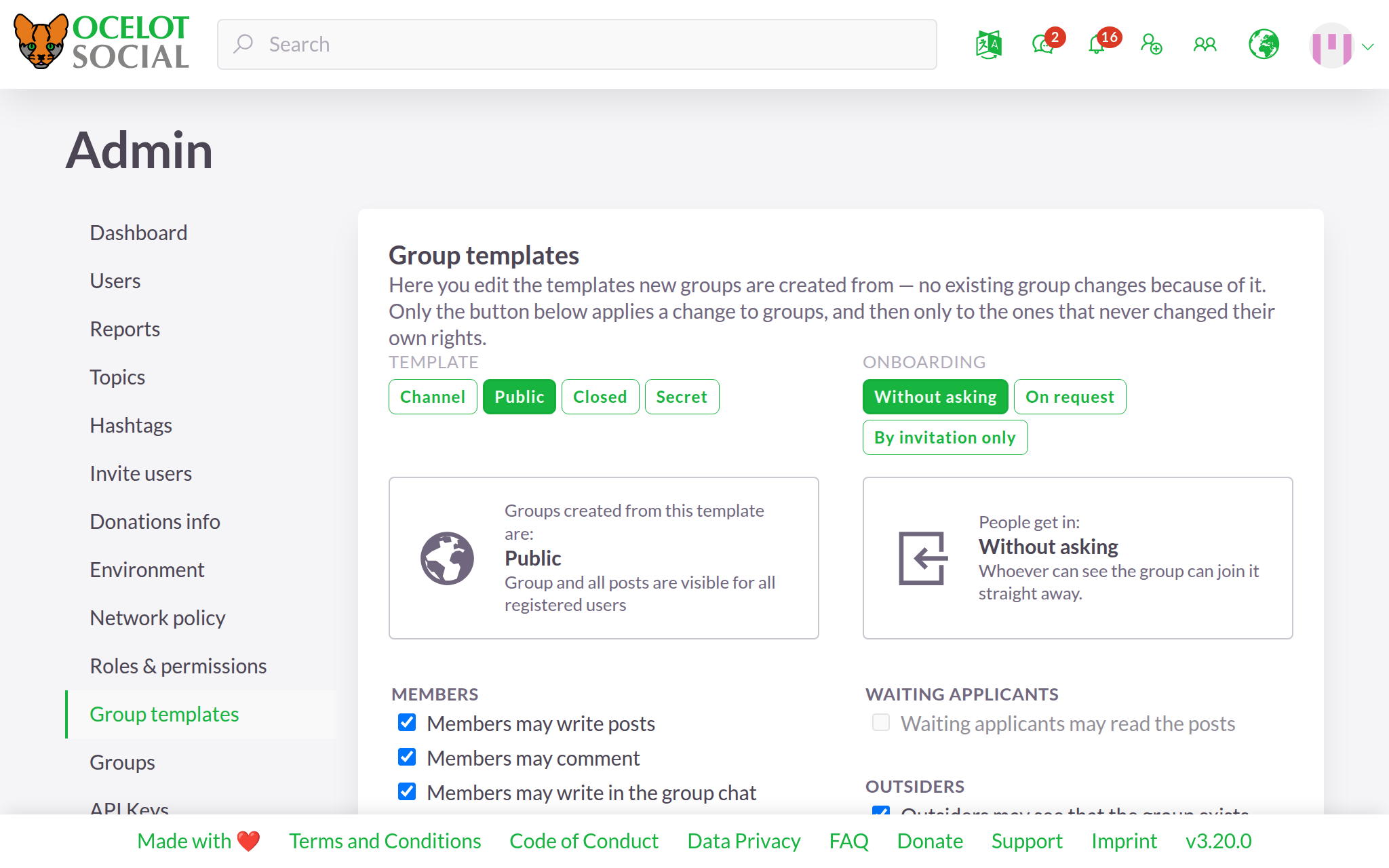Click the invite user plus icon
1389x868 pixels.
click(1151, 45)
